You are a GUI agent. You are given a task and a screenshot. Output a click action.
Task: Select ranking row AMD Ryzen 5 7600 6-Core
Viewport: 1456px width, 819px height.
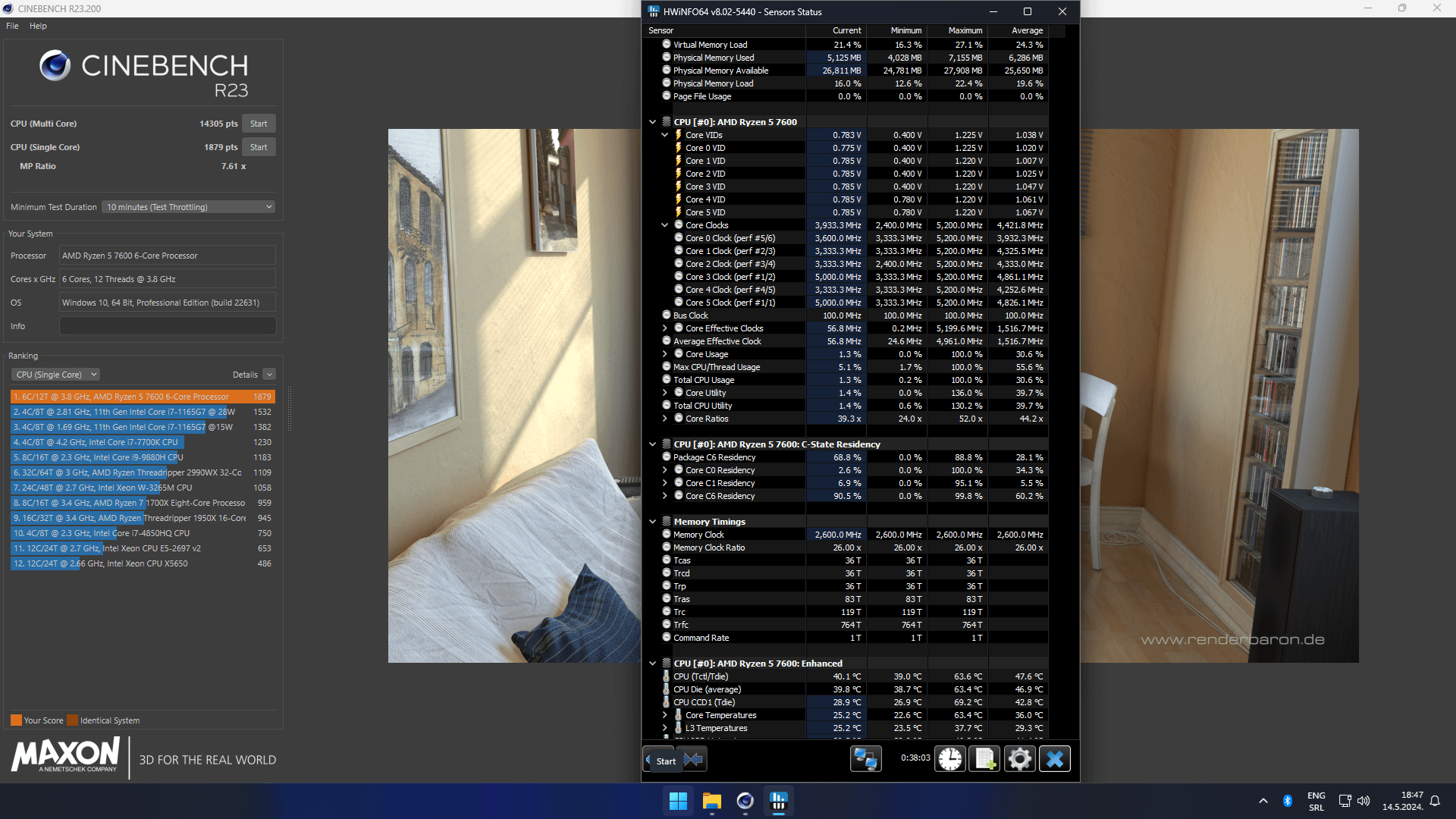143,397
